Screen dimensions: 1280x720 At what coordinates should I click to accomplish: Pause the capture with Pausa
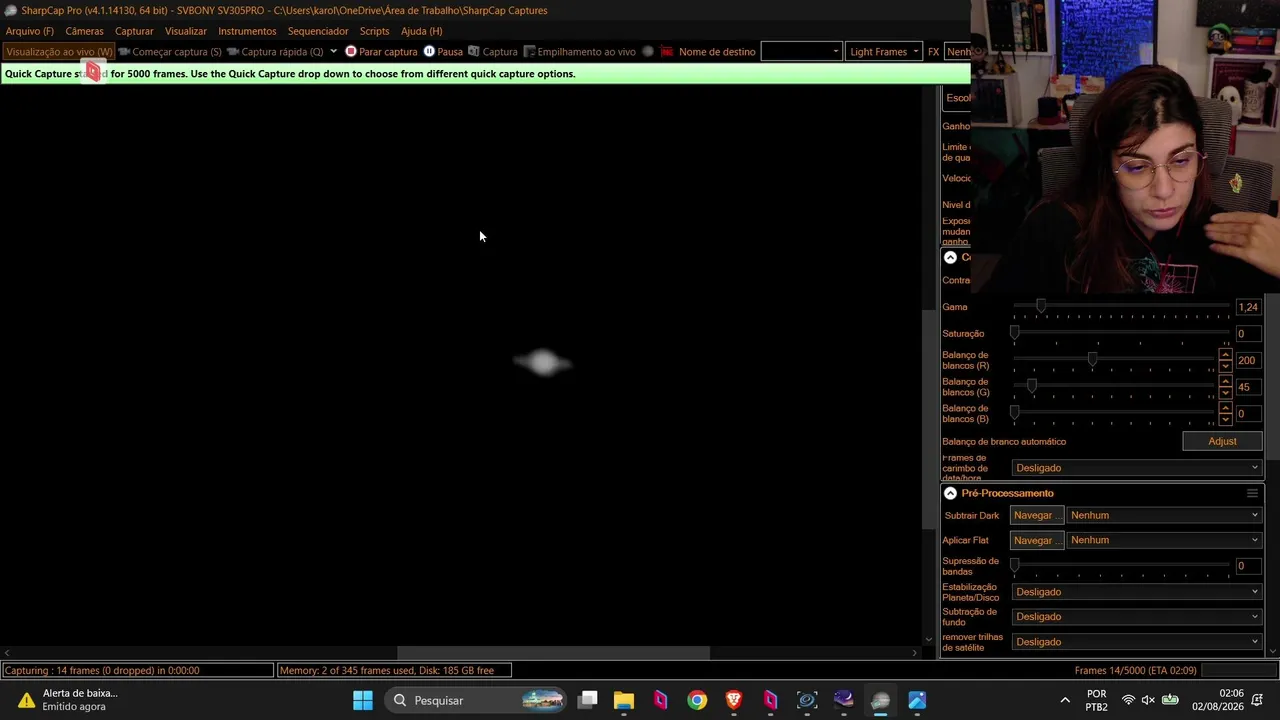click(443, 52)
